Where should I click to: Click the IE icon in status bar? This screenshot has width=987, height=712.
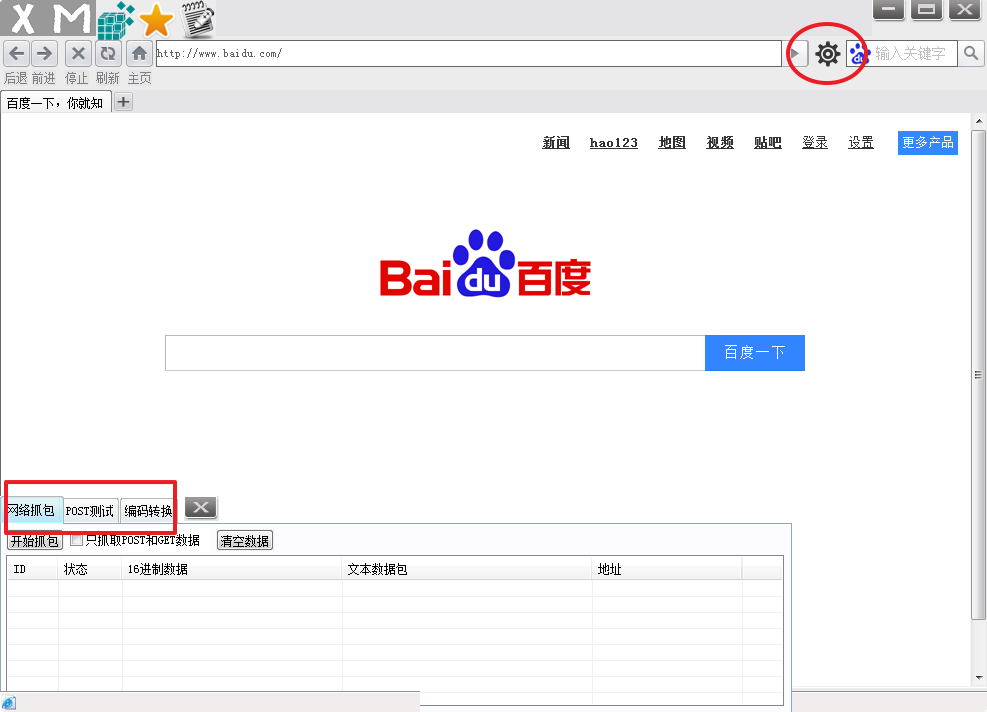tap(8, 703)
